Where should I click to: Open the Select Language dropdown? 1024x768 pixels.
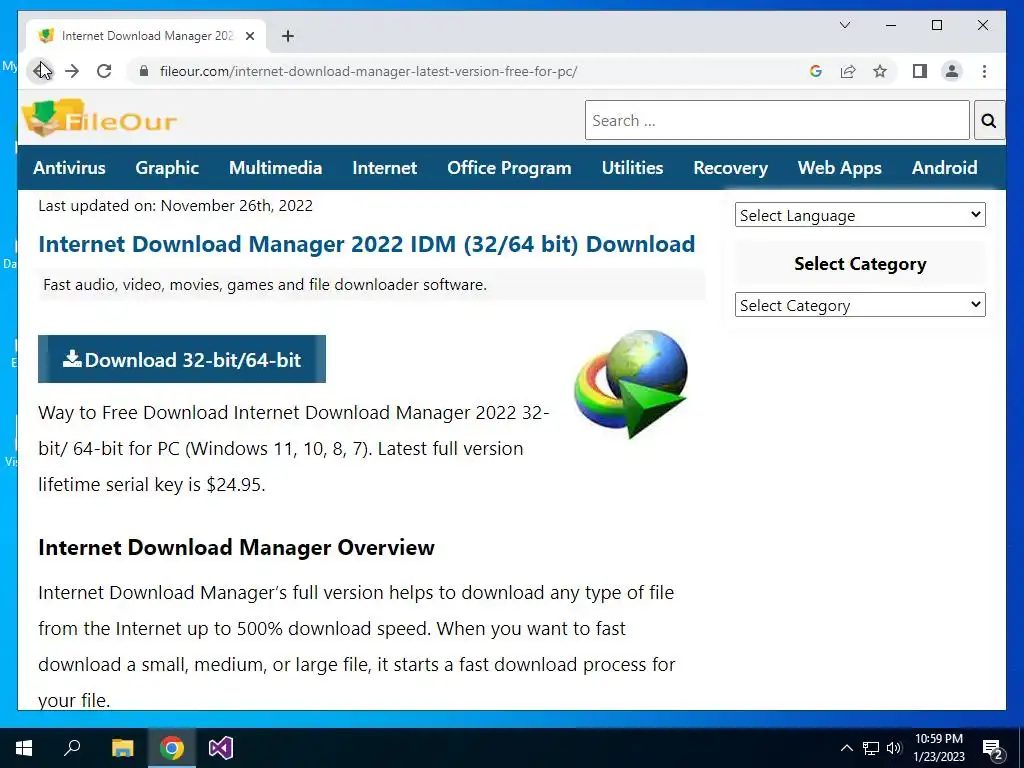click(x=860, y=215)
